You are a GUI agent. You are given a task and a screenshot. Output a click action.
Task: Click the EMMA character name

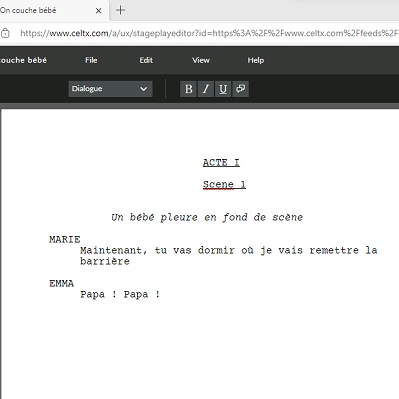tap(62, 283)
